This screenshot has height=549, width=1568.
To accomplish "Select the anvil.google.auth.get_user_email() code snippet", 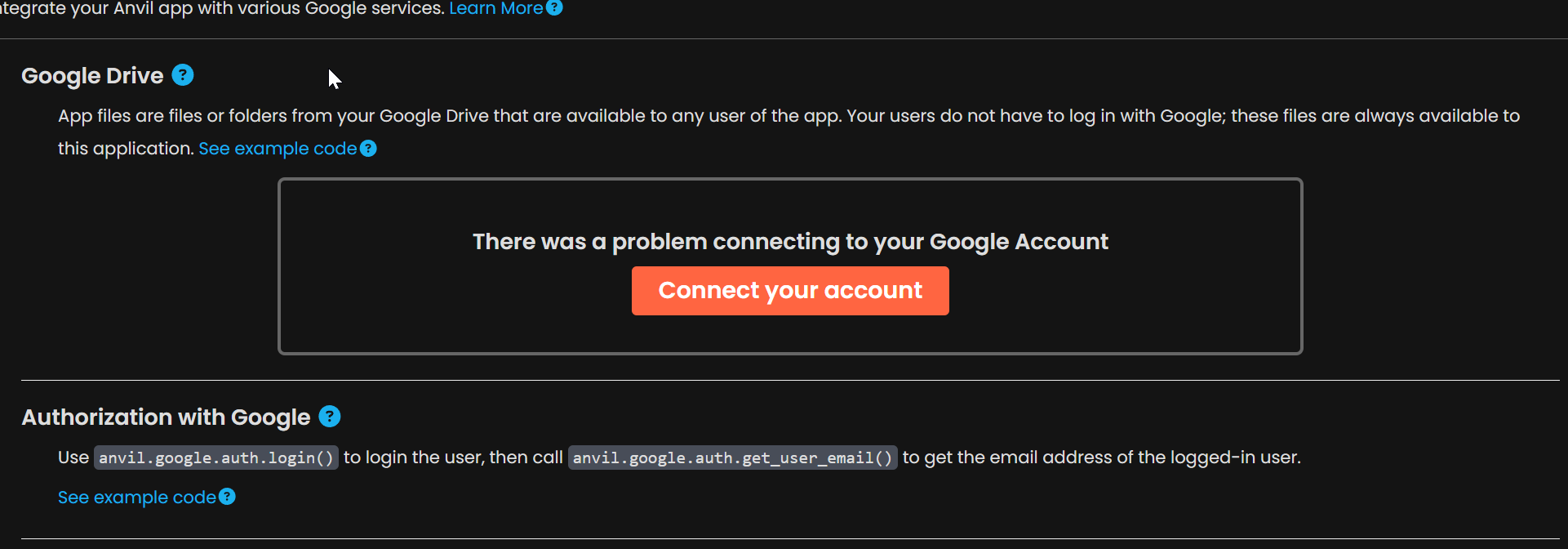I will pyautogui.click(x=732, y=457).
